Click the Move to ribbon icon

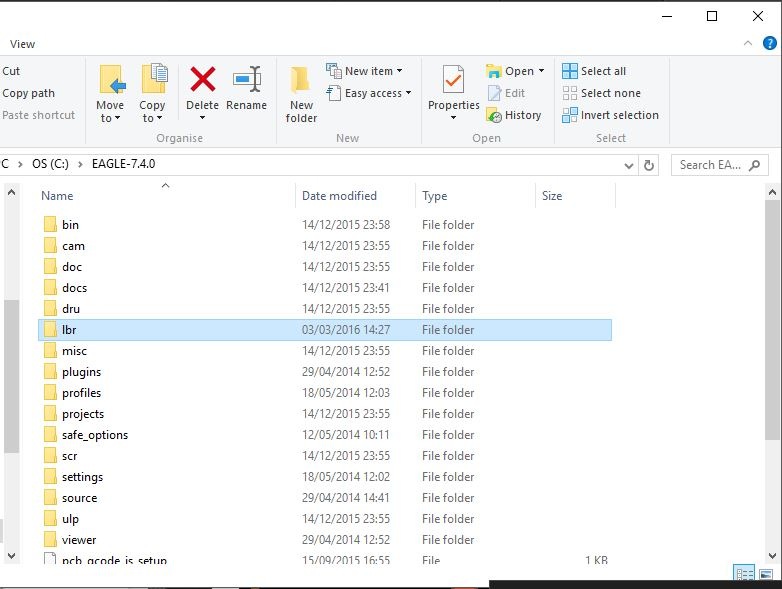point(112,79)
